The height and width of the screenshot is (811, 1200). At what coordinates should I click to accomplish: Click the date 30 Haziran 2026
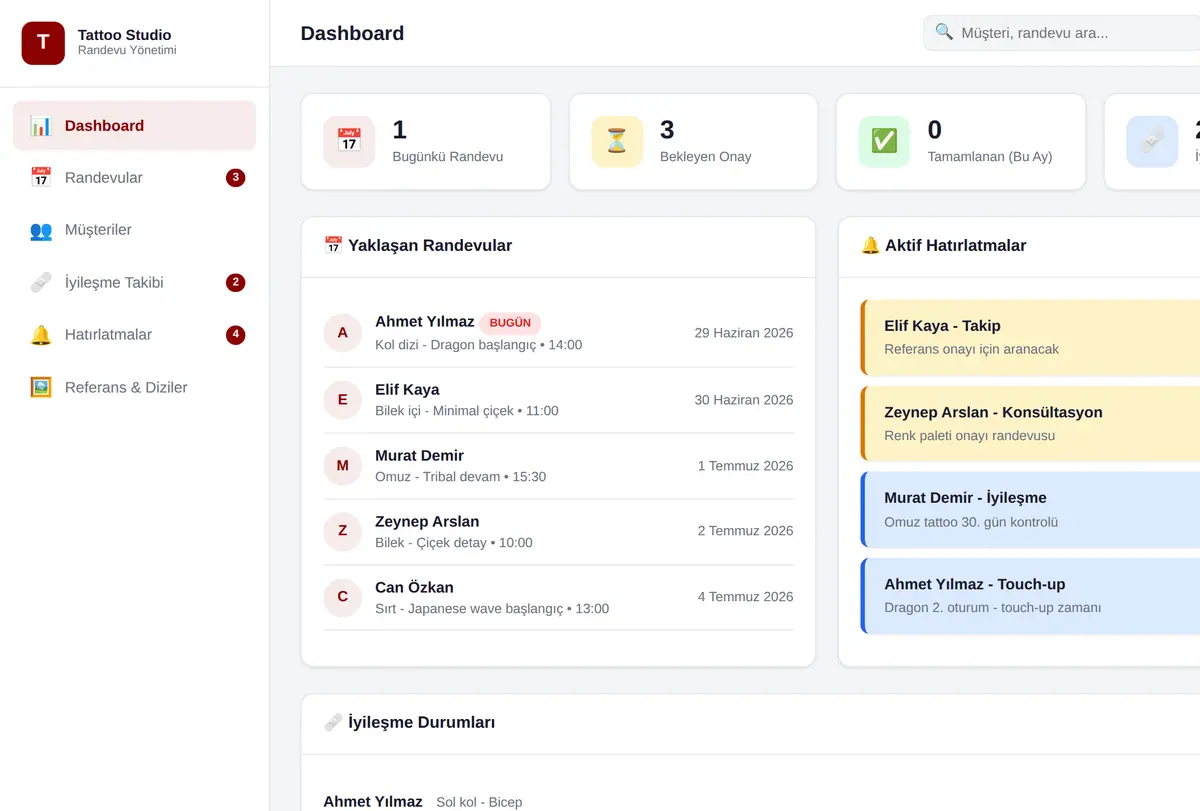(744, 400)
